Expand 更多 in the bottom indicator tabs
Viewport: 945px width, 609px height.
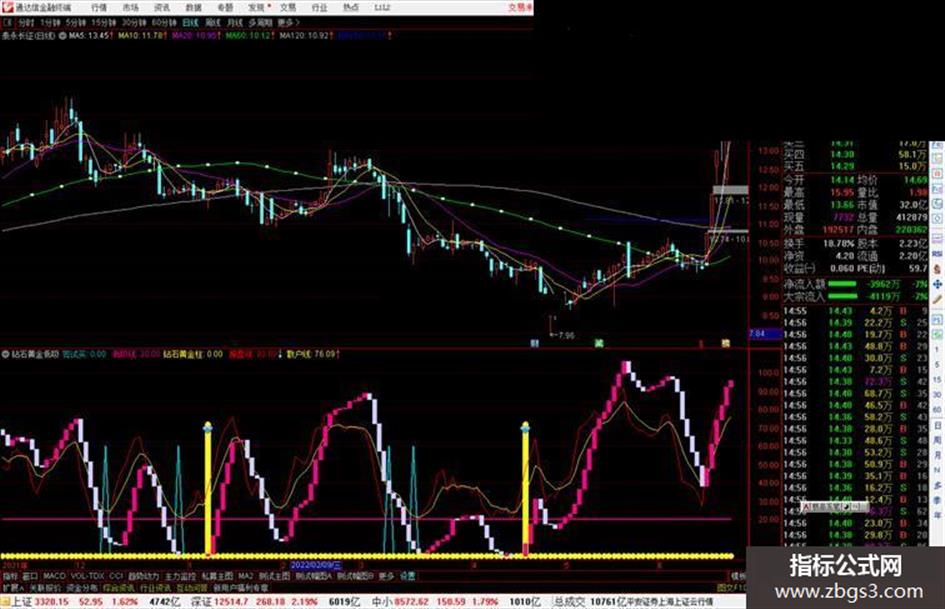click(x=386, y=576)
